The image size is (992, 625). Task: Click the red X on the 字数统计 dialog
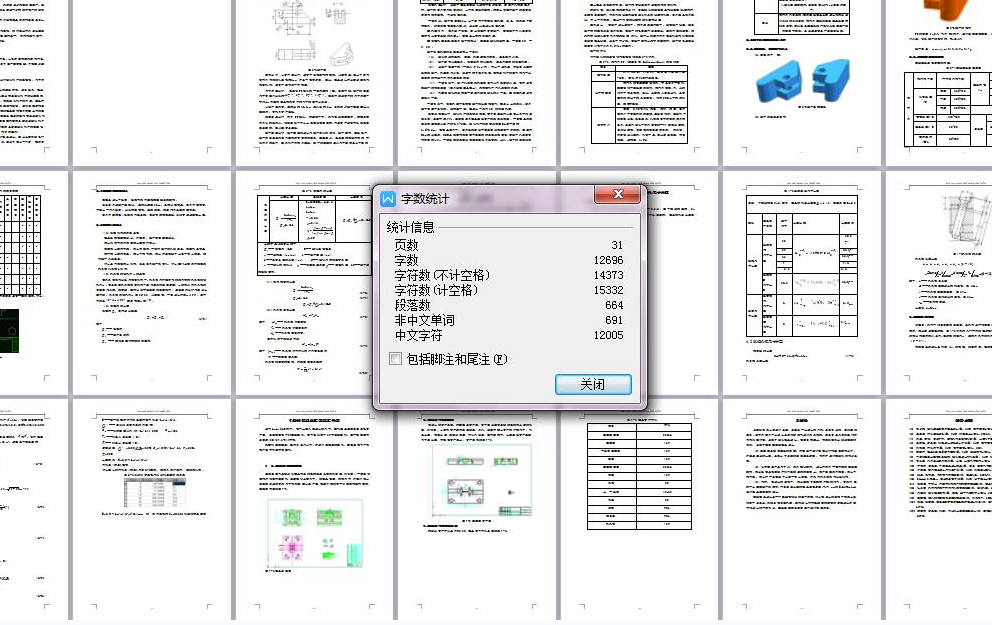pos(618,194)
